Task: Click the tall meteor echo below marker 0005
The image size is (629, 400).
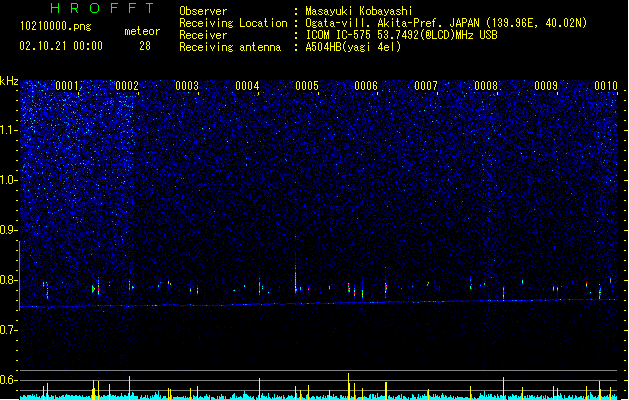Action: click(296, 277)
